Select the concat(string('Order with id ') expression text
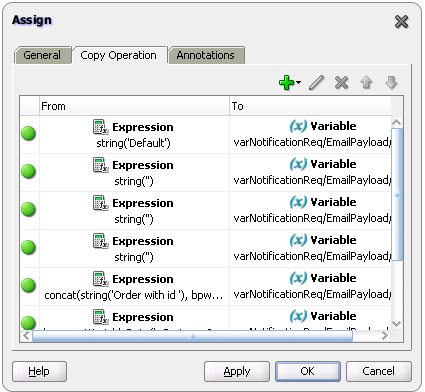 [134, 295]
